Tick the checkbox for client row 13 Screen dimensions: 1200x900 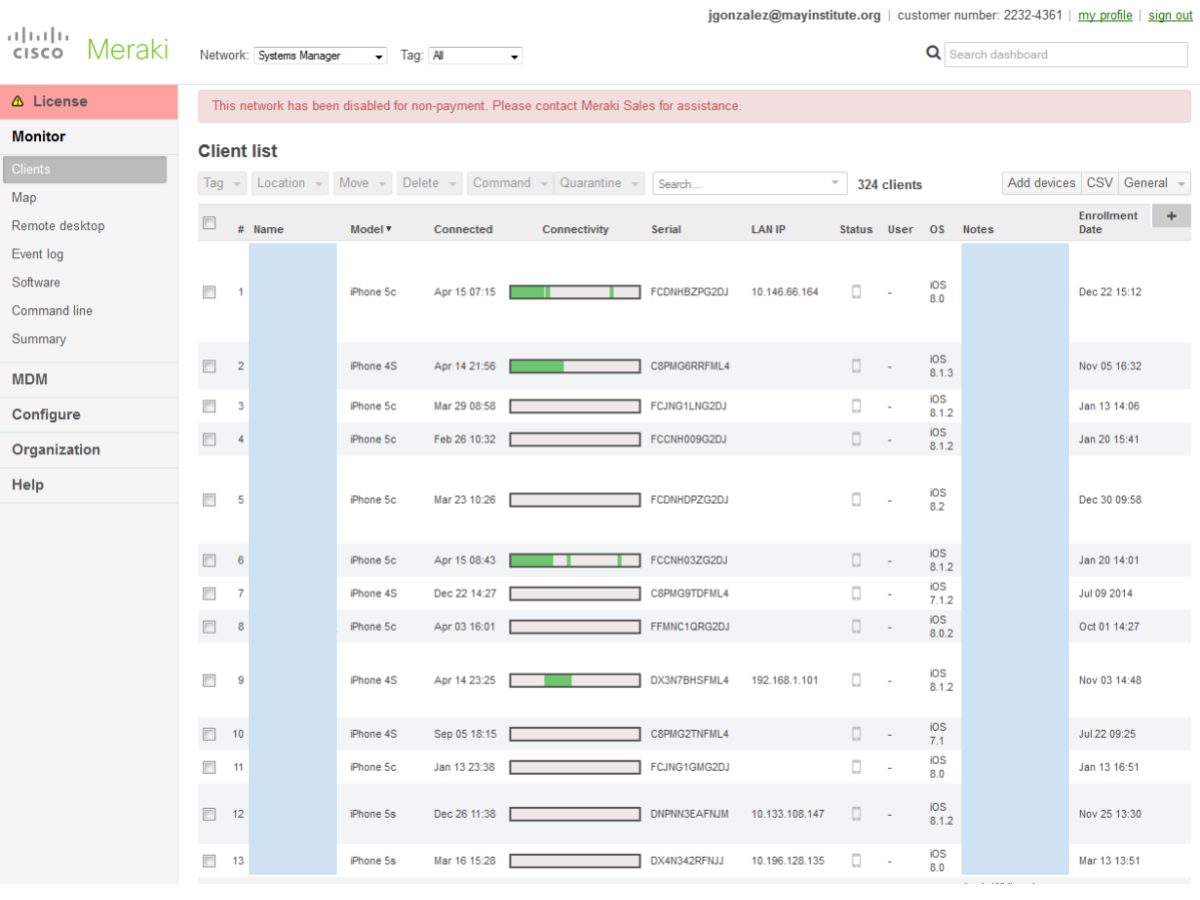209,860
